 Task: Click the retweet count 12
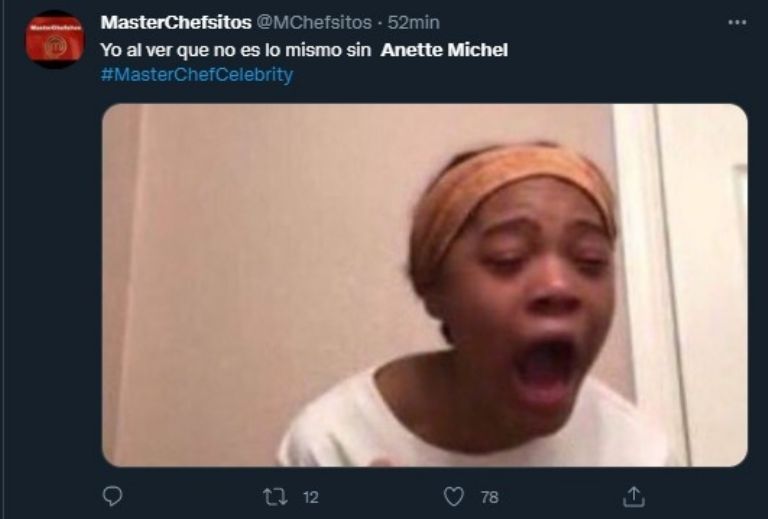pos(310,496)
